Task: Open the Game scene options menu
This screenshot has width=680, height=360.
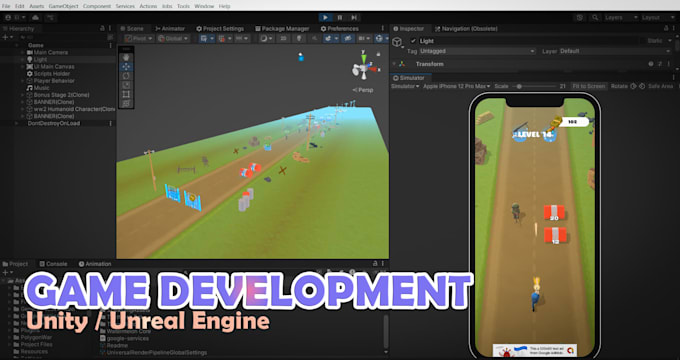Action: (110, 45)
